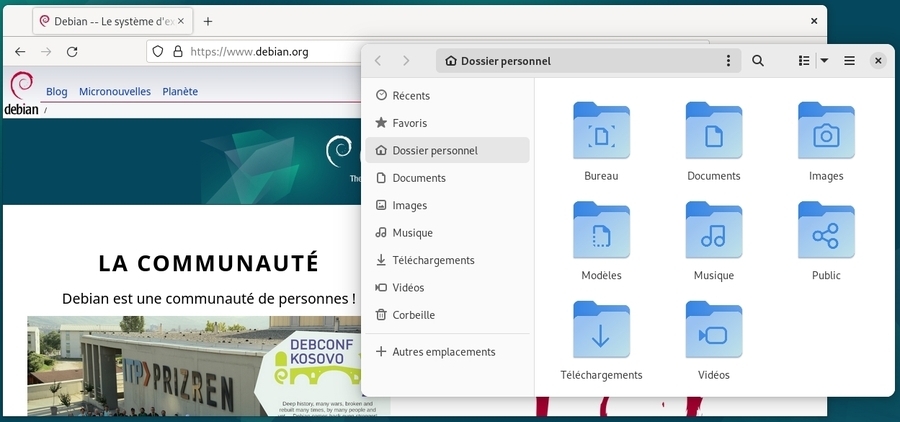Click the LA COMMUNAUTÉ heading

point(208,263)
